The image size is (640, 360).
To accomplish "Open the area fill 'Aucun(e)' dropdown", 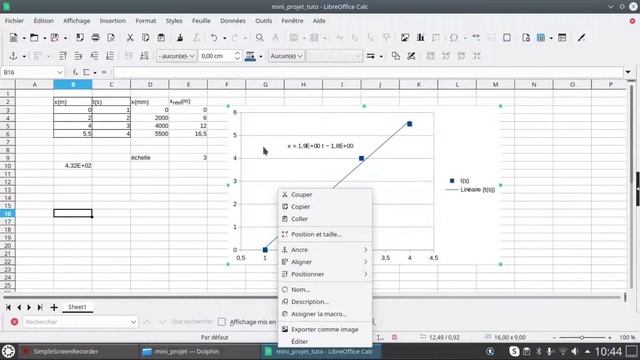I will click(286, 56).
